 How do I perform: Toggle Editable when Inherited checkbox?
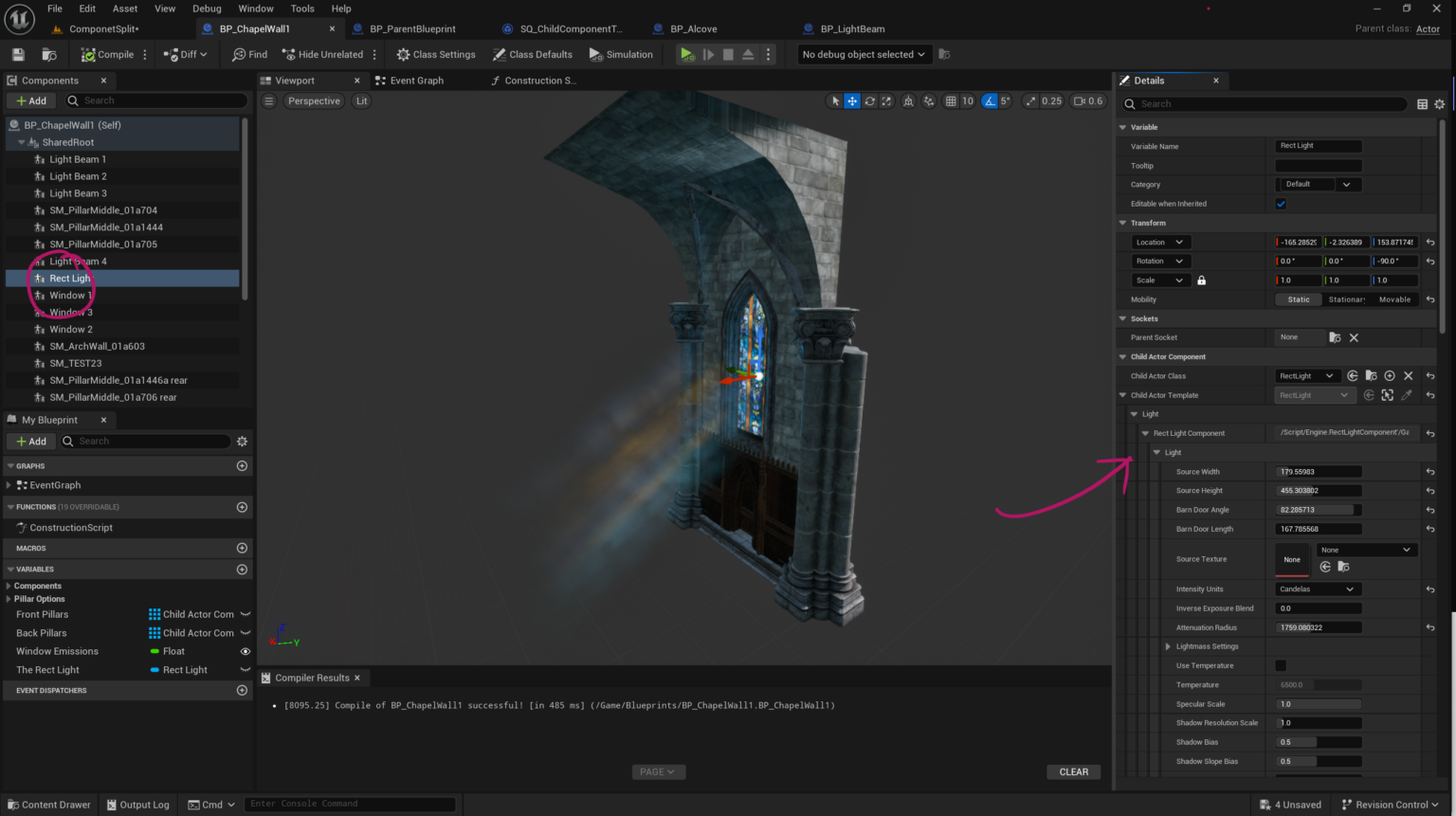pos(1282,203)
